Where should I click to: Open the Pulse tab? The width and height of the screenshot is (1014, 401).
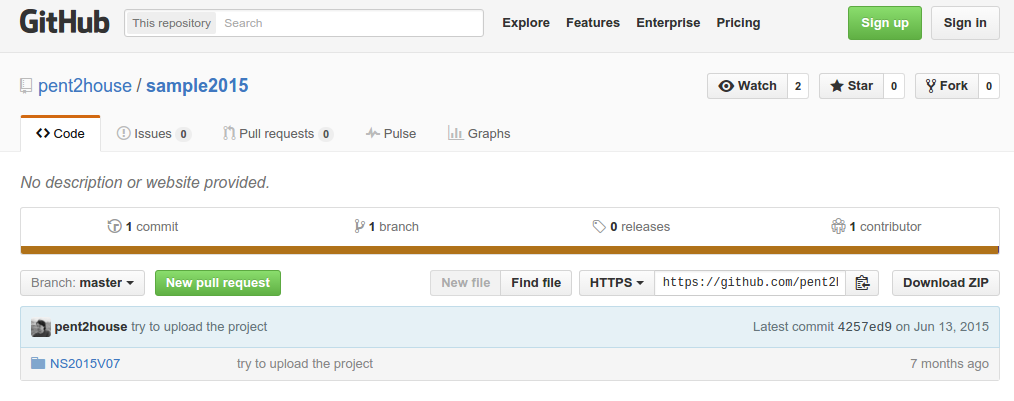coord(391,134)
